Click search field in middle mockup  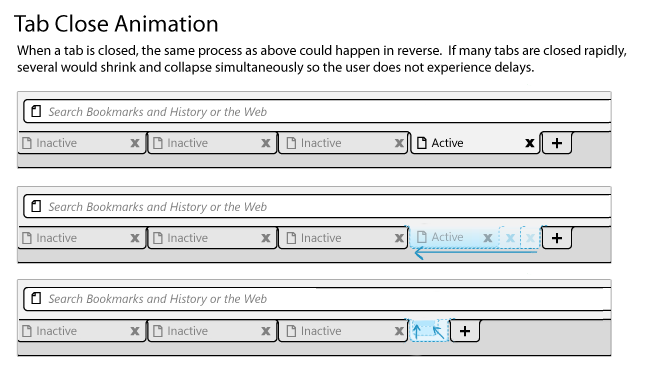pos(317,206)
